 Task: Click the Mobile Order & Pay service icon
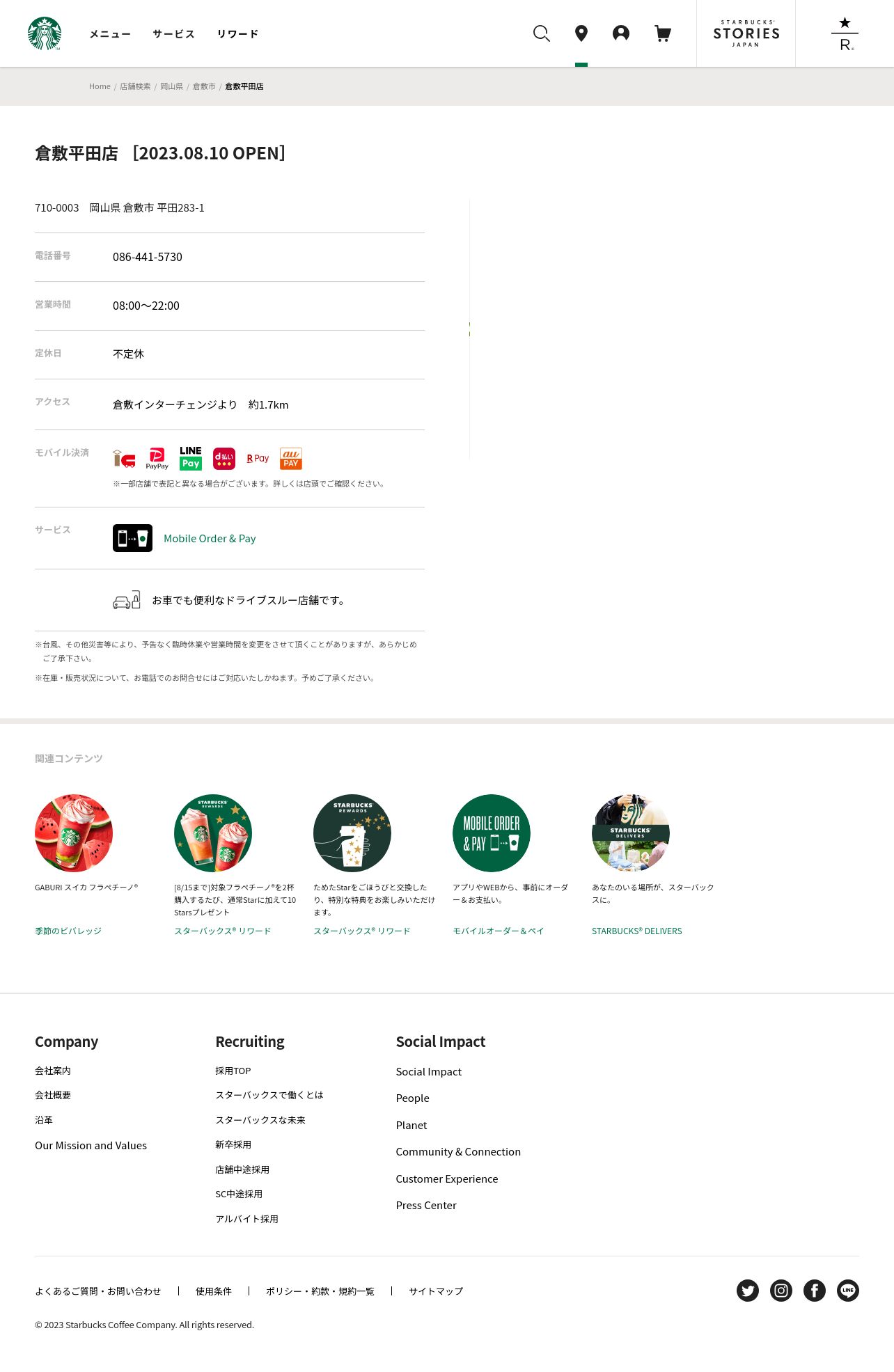tap(132, 538)
